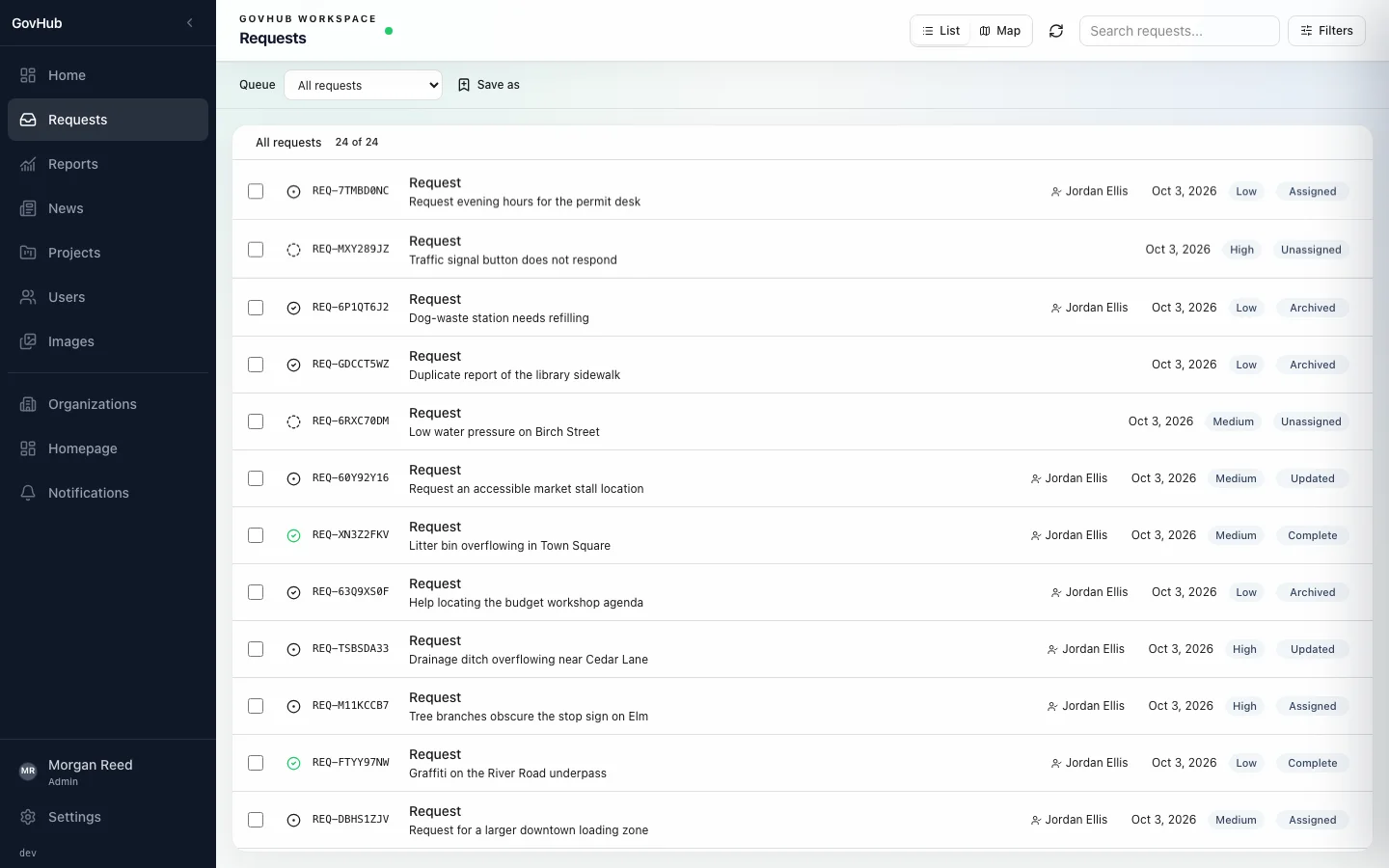The image size is (1389, 868).
Task: Click Archived badge on REQ-GDCCT5WZ
Action: click(1313, 365)
